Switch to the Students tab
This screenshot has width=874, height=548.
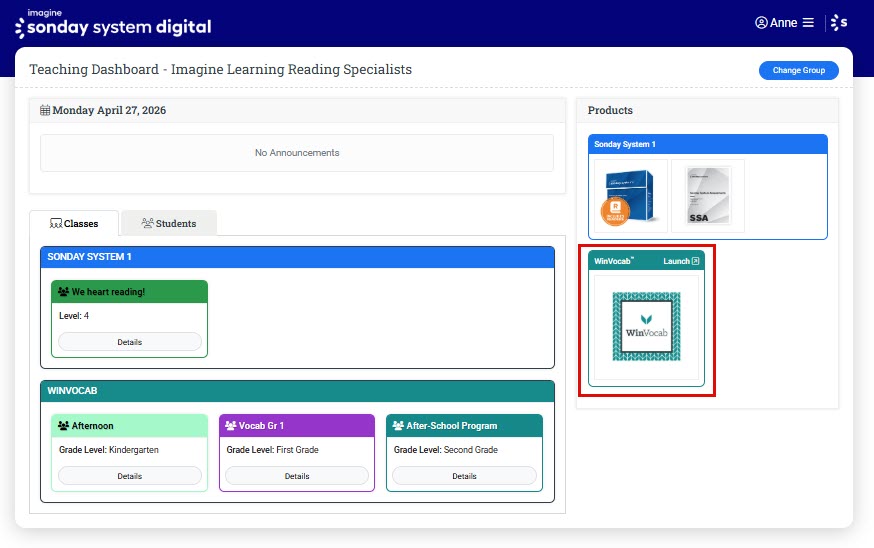pyautogui.click(x=169, y=224)
